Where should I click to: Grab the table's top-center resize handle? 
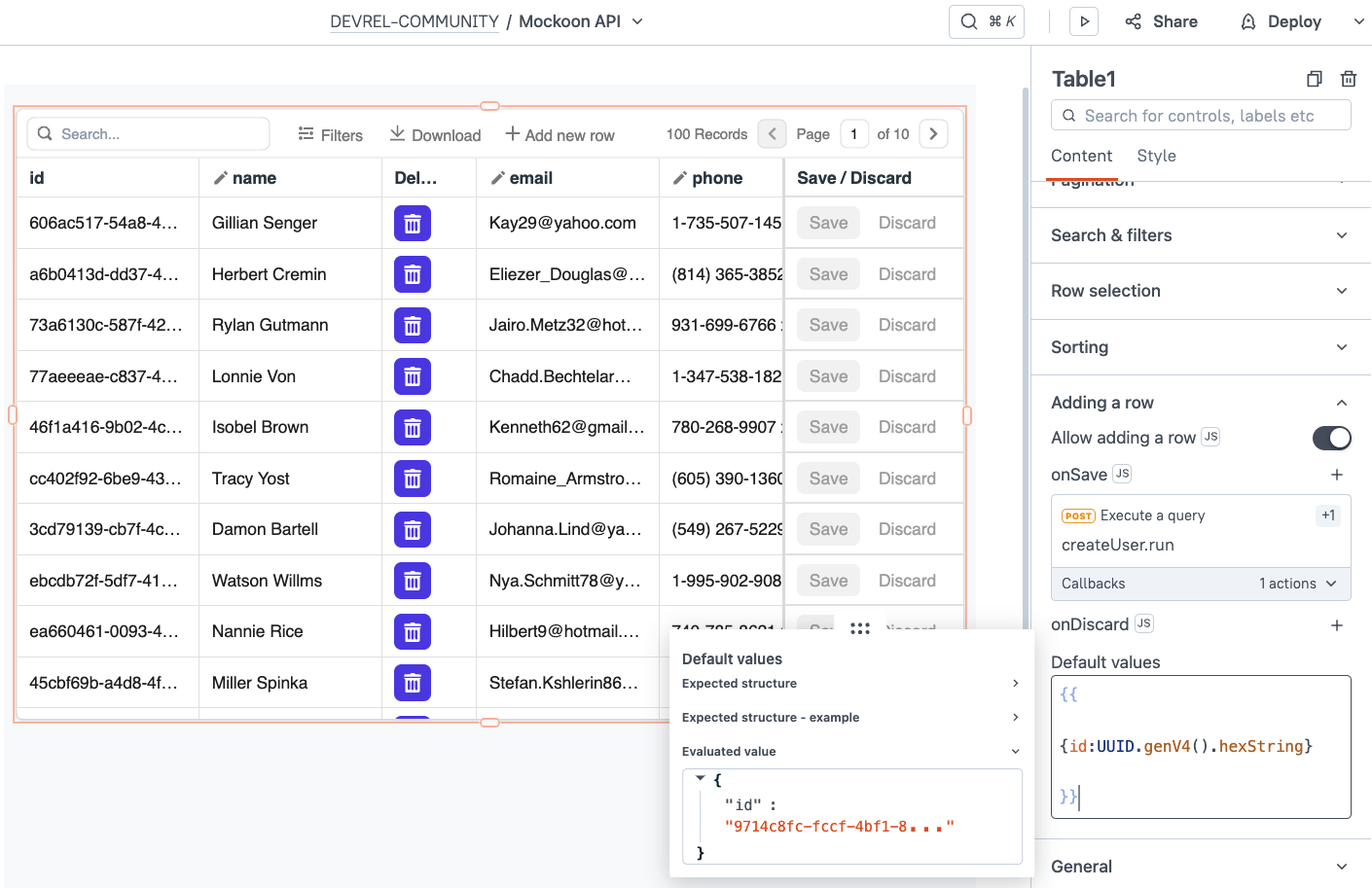pos(490,106)
